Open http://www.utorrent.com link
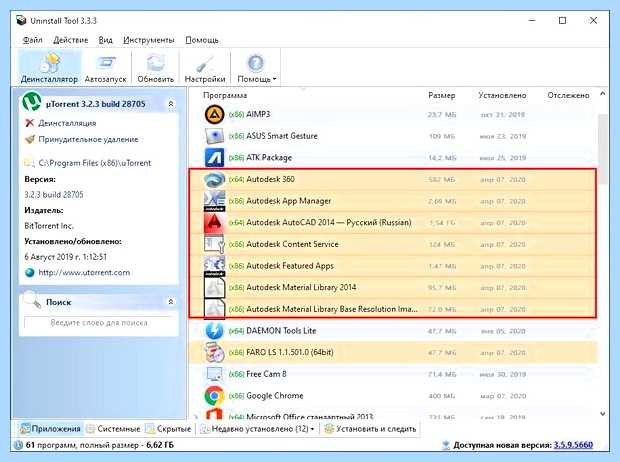The image size is (620, 462). [x=84, y=273]
